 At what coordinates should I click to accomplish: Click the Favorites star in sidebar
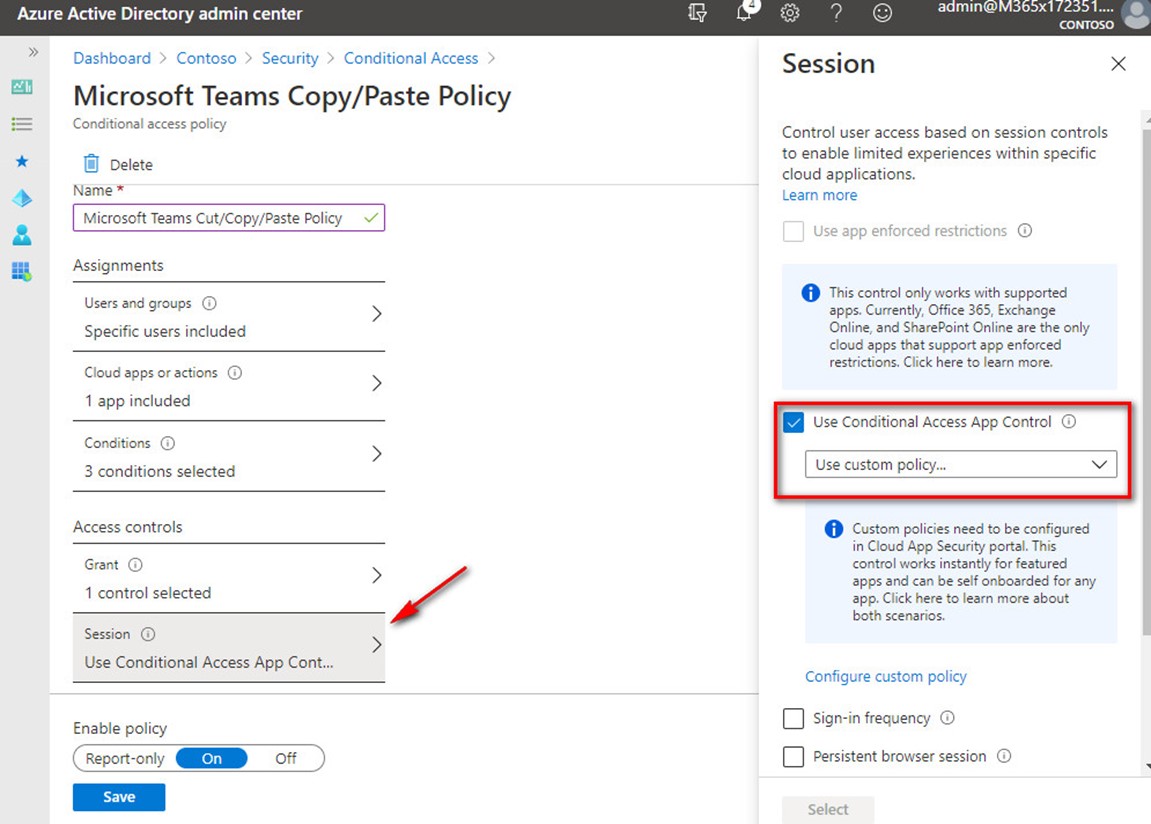[x=22, y=161]
